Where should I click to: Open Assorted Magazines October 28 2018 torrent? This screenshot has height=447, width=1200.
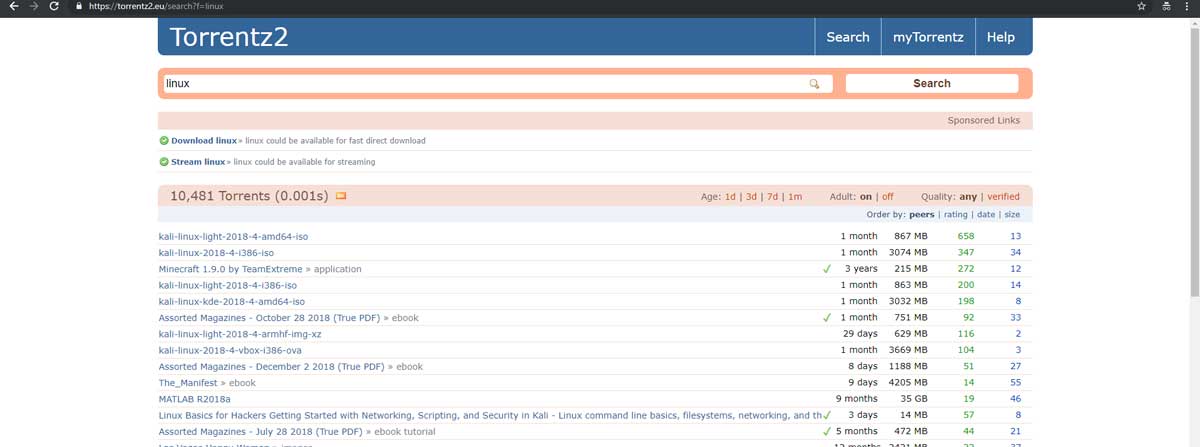(x=272, y=317)
